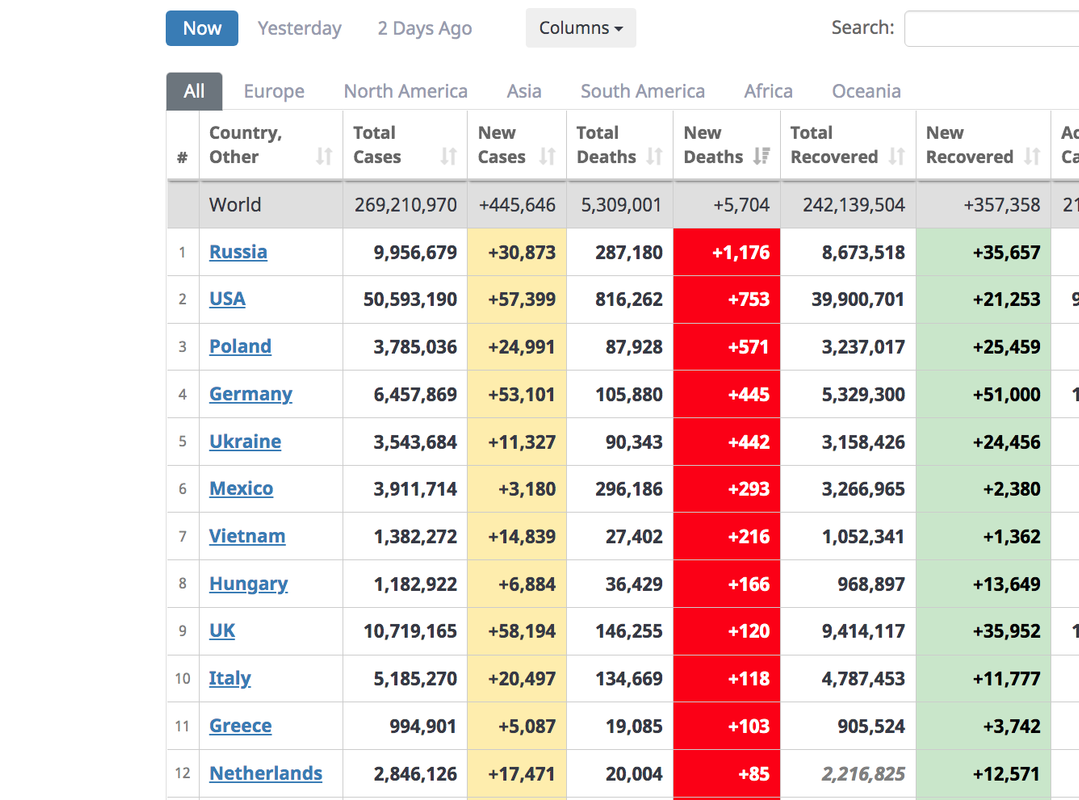Switch to Yesterday data

(x=299, y=28)
